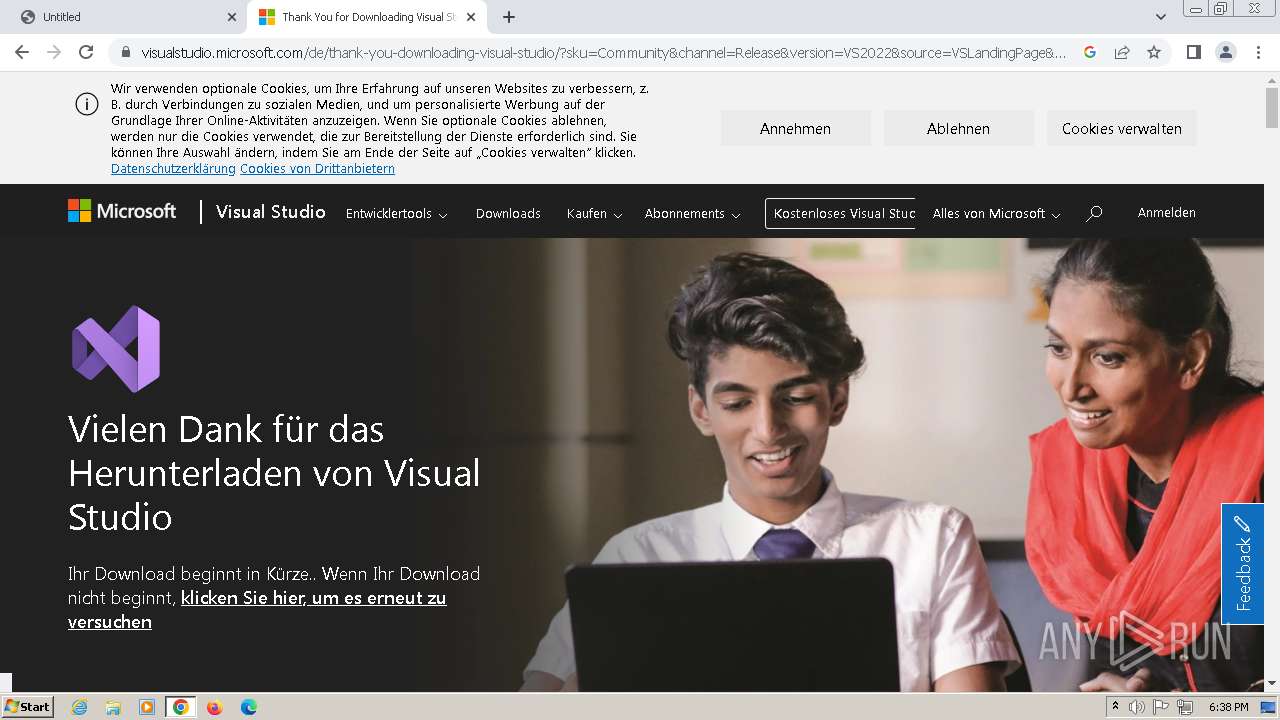The width and height of the screenshot is (1280, 720).
Task: Click tab search chevron
Action: (x=1160, y=17)
